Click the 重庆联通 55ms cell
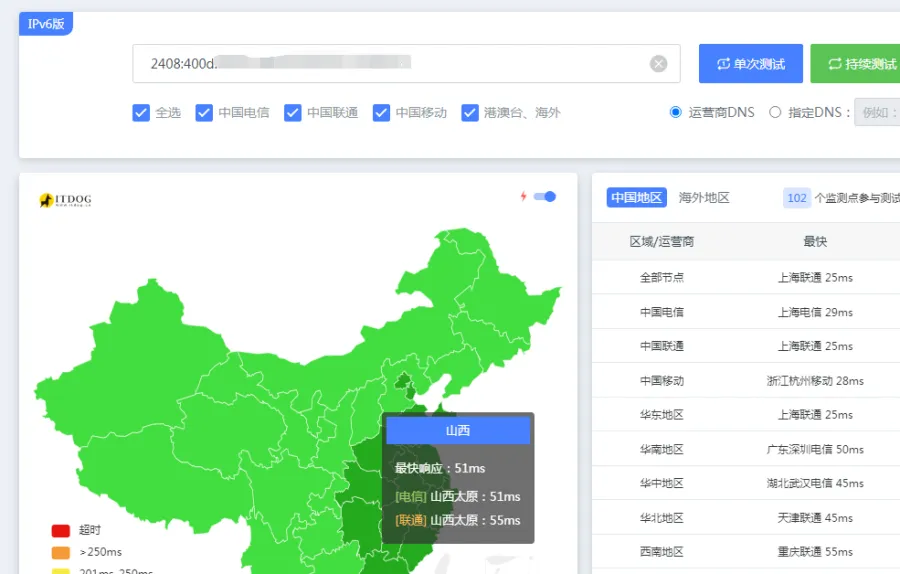This screenshot has height=574, width=900. [x=815, y=552]
